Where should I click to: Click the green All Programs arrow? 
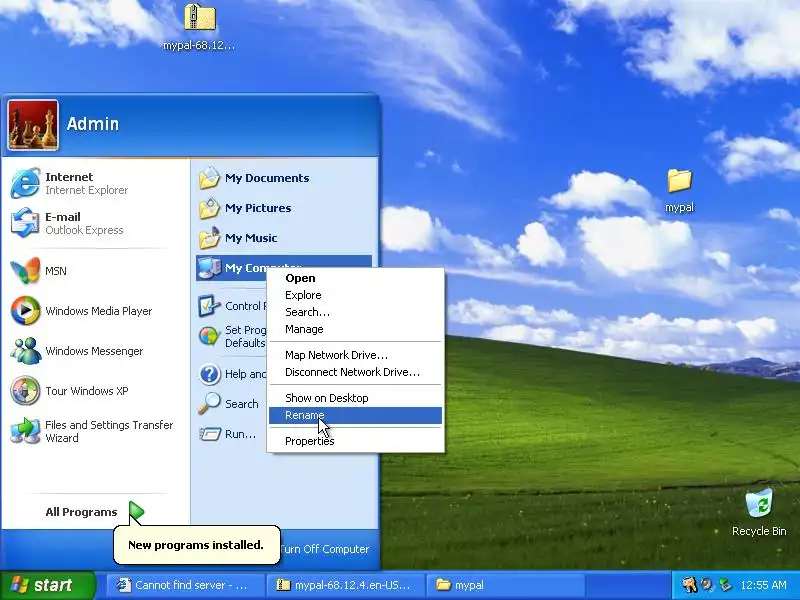click(136, 511)
